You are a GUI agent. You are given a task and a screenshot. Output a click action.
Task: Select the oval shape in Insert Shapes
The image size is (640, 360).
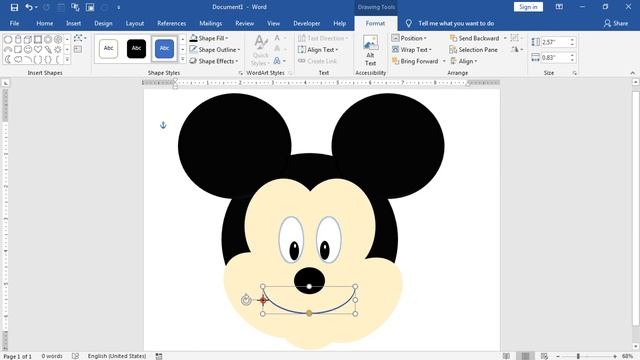tap(8, 40)
